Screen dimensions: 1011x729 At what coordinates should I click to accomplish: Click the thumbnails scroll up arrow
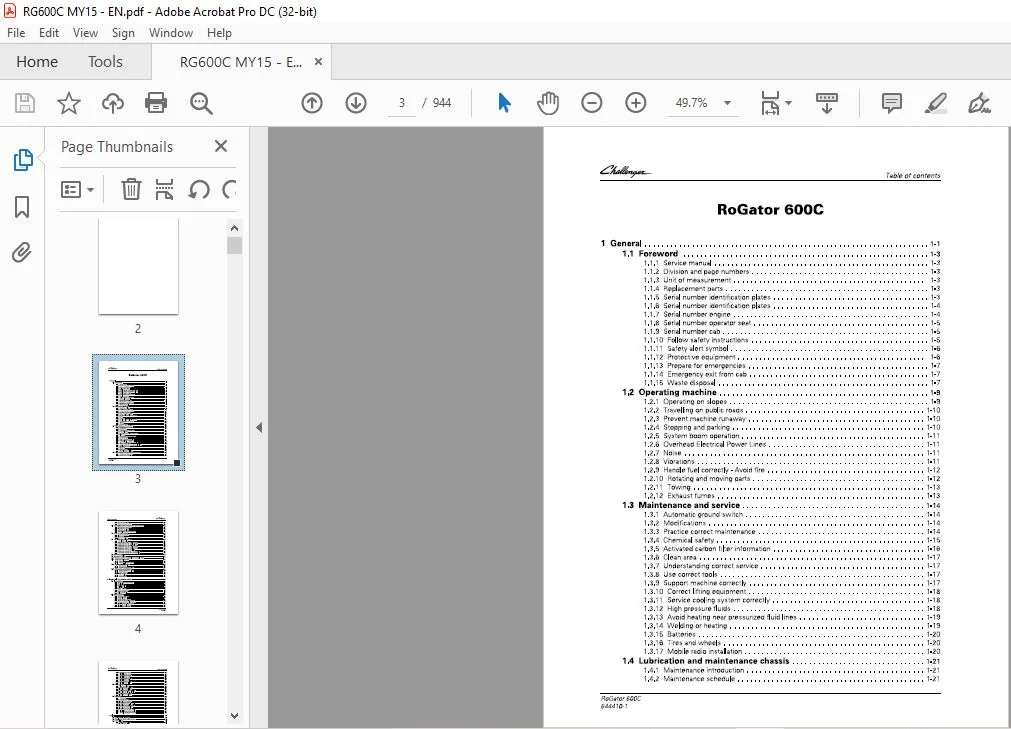point(235,228)
